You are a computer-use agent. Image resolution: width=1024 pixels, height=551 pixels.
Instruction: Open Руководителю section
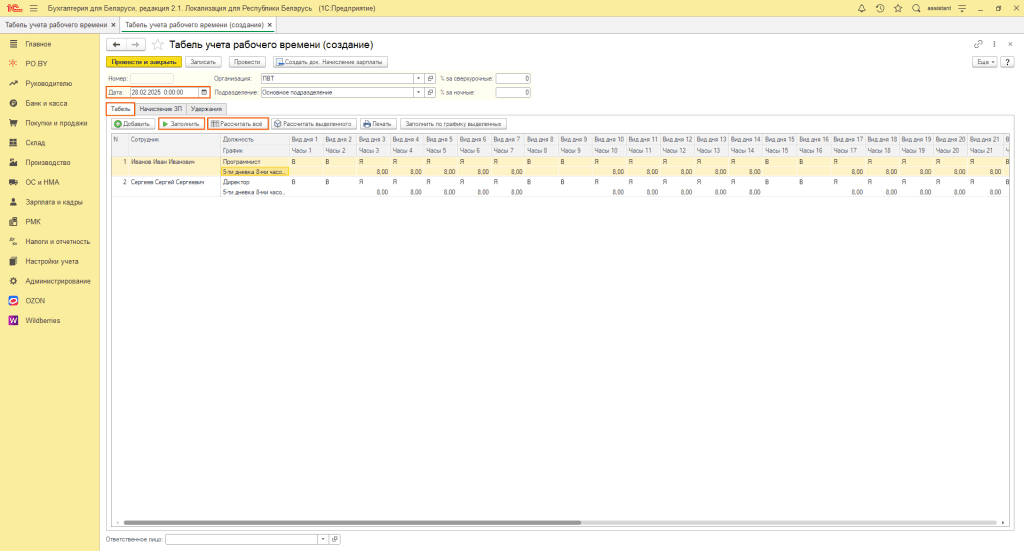pos(50,84)
